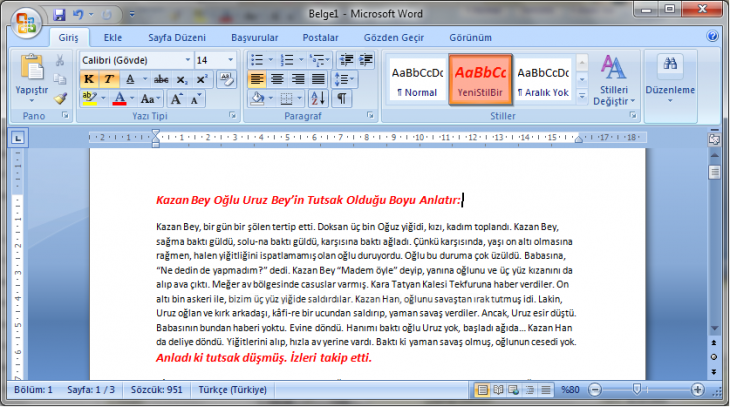Open Postalar tab
The image size is (730, 407).
(x=320, y=38)
